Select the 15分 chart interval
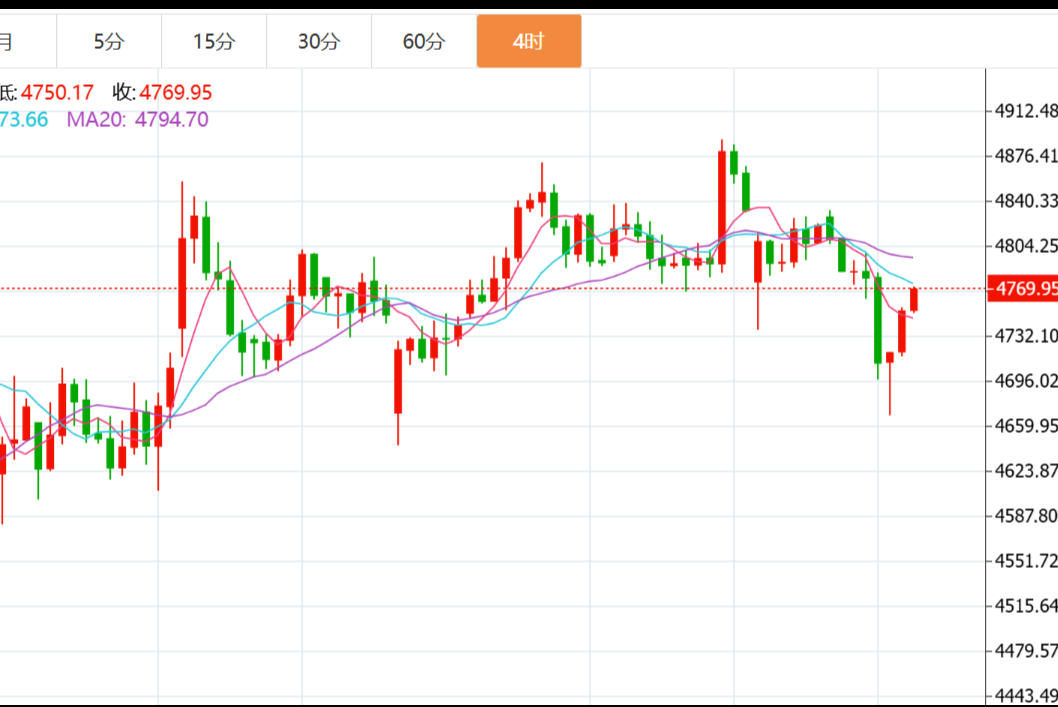This screenshot has width=1058, height=707. [x=214, y=41]
